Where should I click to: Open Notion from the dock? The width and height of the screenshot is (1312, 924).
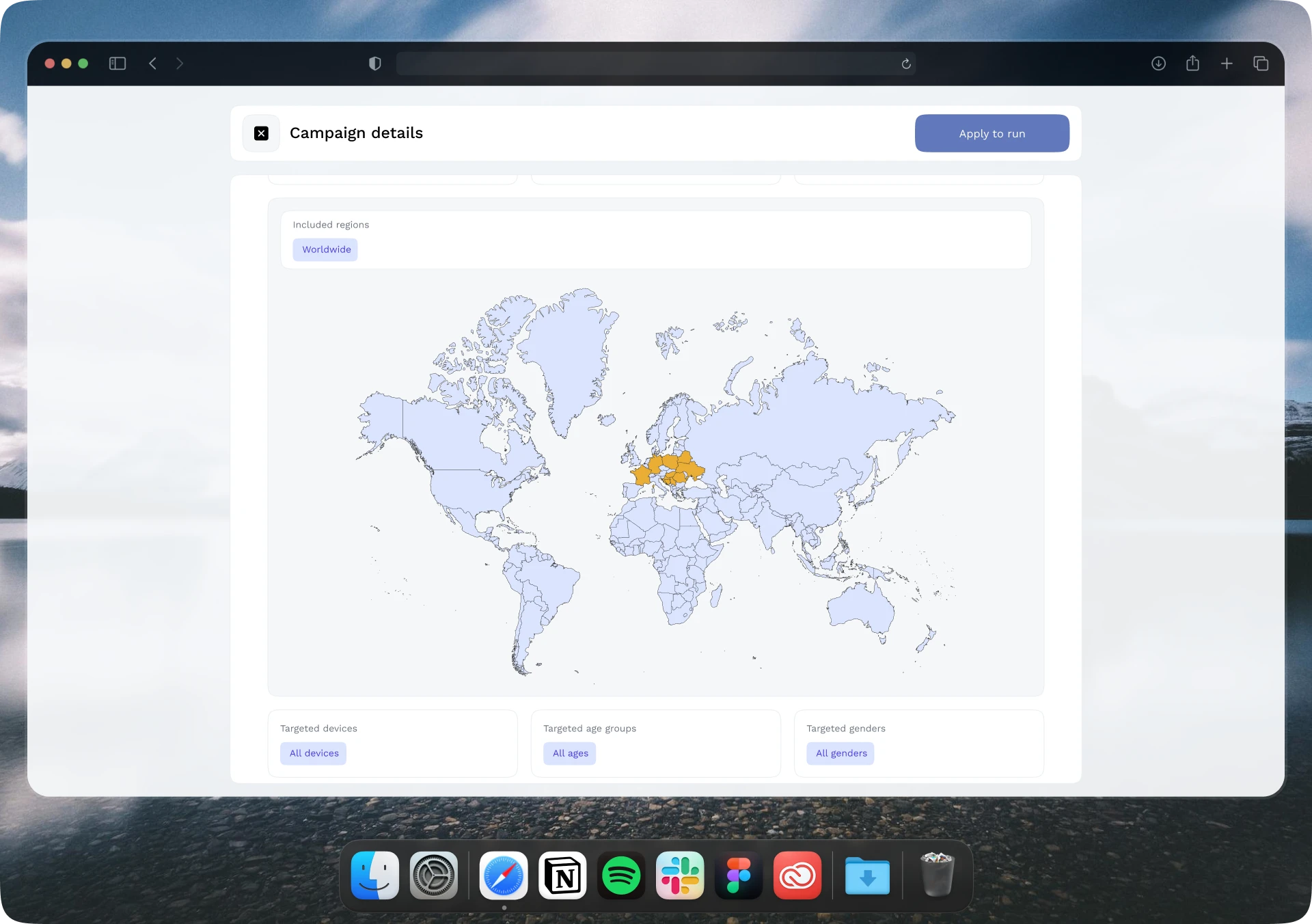[x=562, y=875]
